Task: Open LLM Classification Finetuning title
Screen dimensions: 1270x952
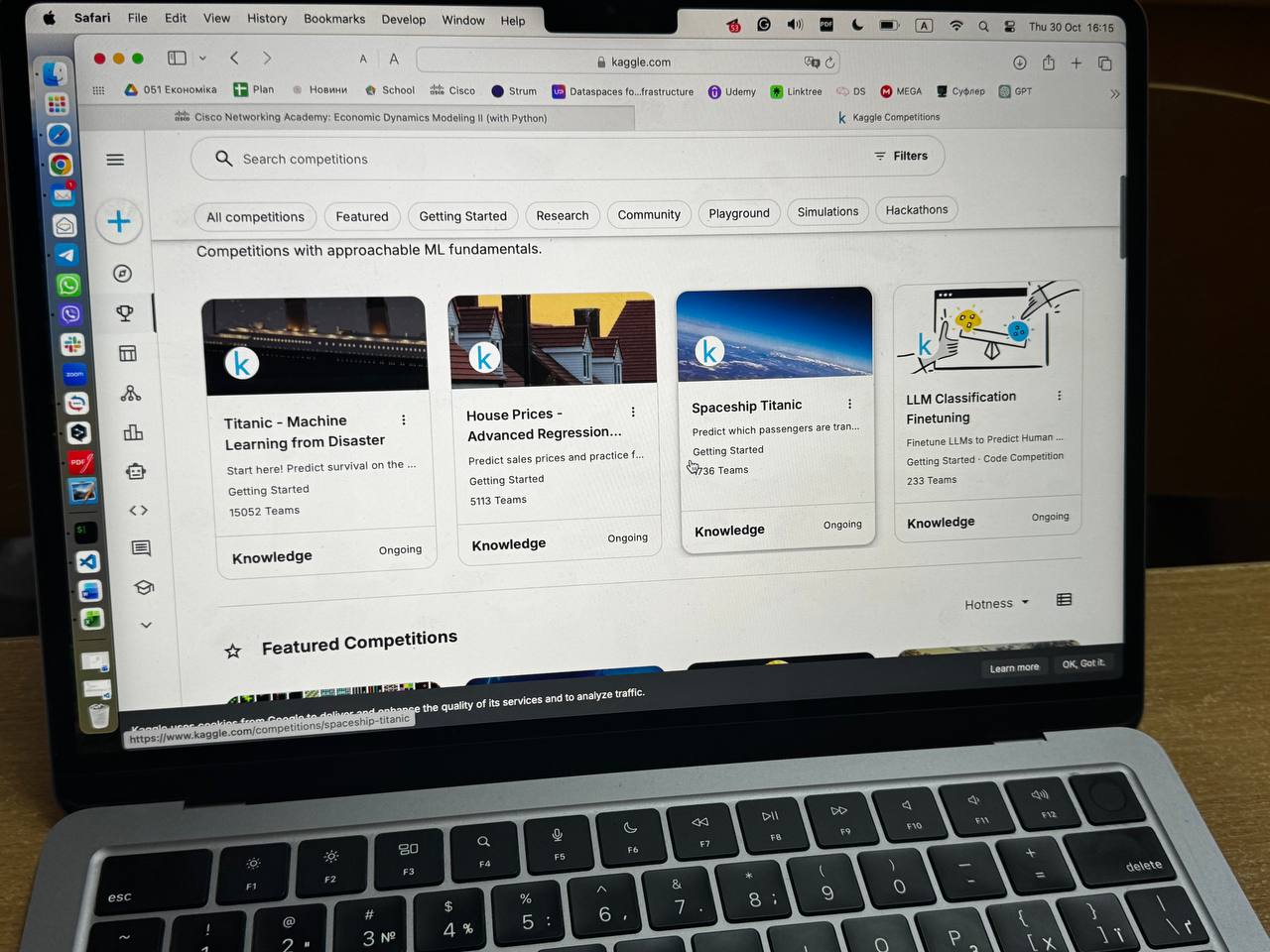Action: pyautogui.click(x=960, y=408)
